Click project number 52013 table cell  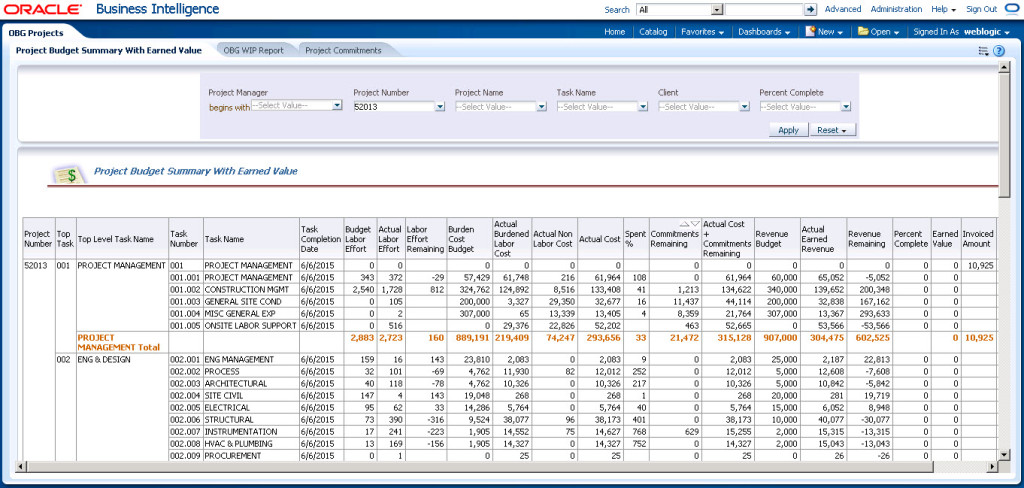pos(38,266)
